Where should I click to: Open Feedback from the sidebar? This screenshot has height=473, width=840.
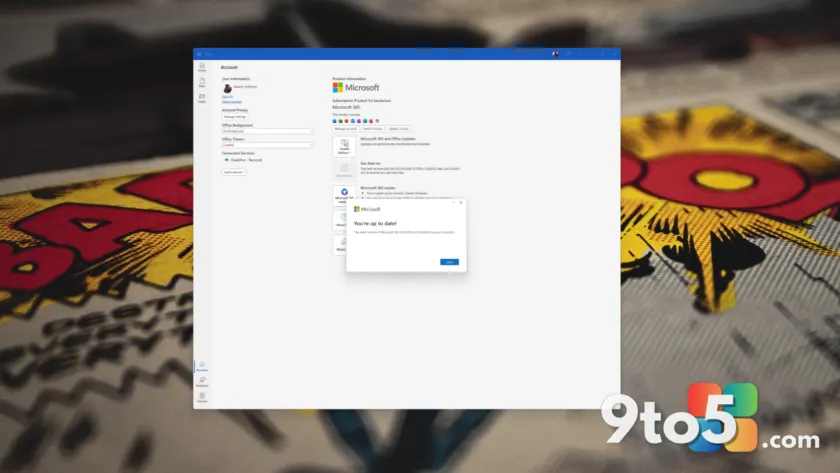[x=202, y=382]
